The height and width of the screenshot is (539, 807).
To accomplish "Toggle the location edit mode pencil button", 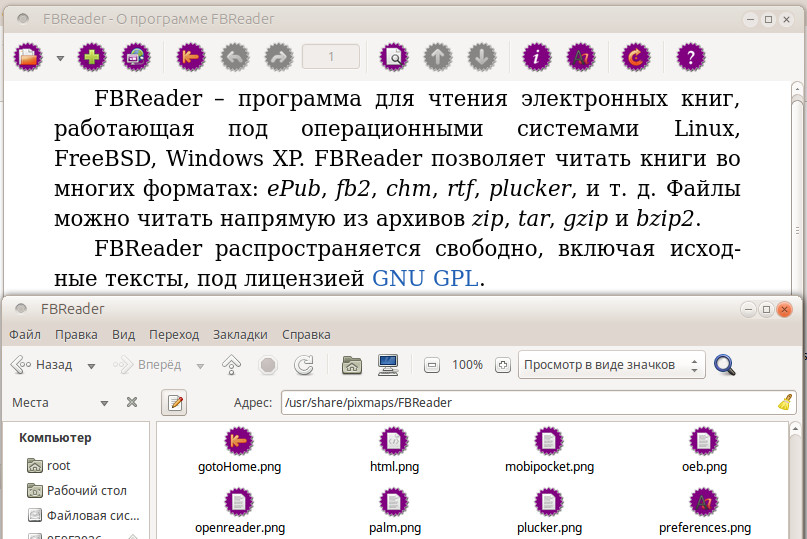I will [174, 403].
